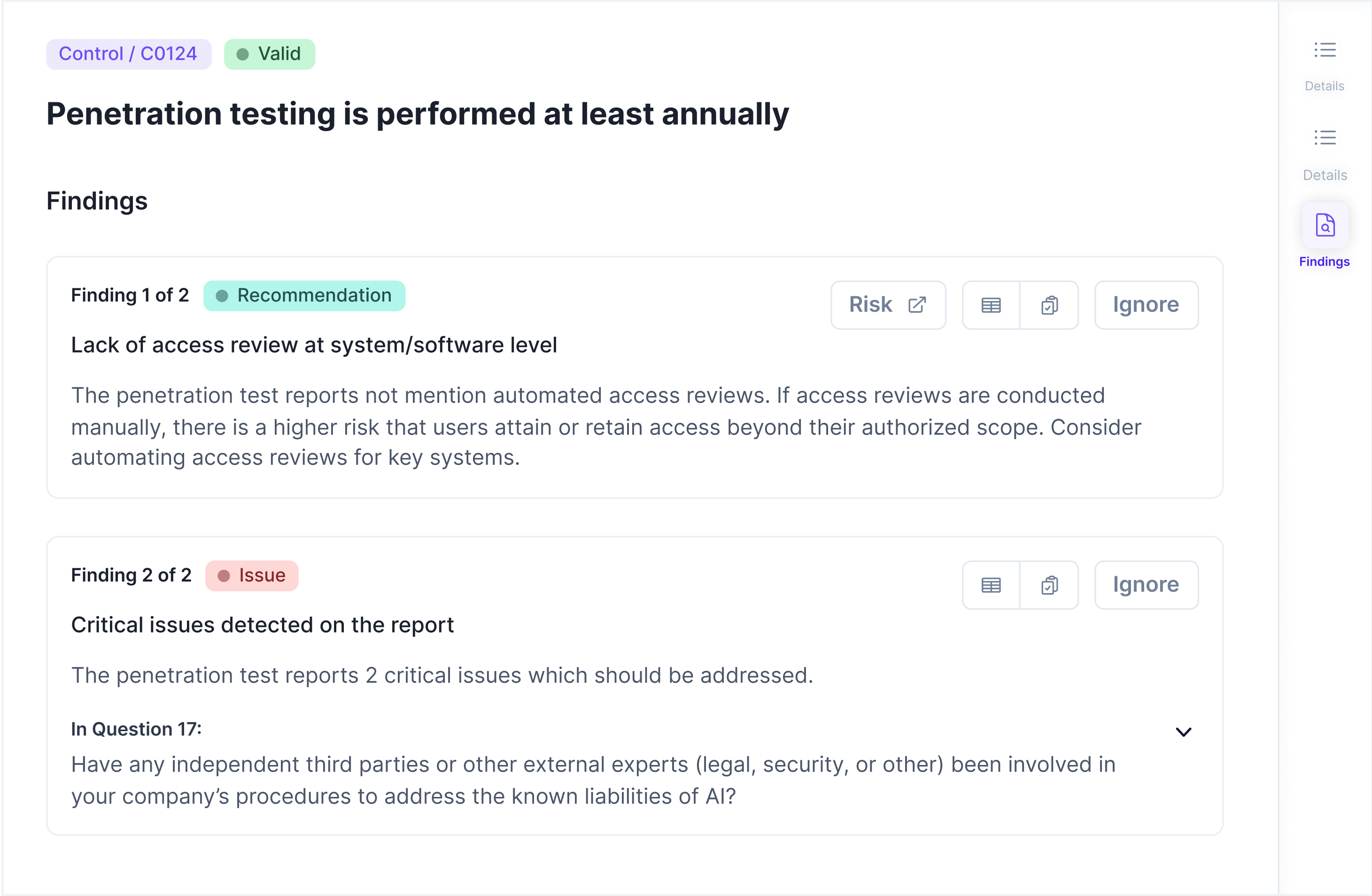Click the green Valid status badge
This screenshot has width=1372, height=896.
point(269,54)
